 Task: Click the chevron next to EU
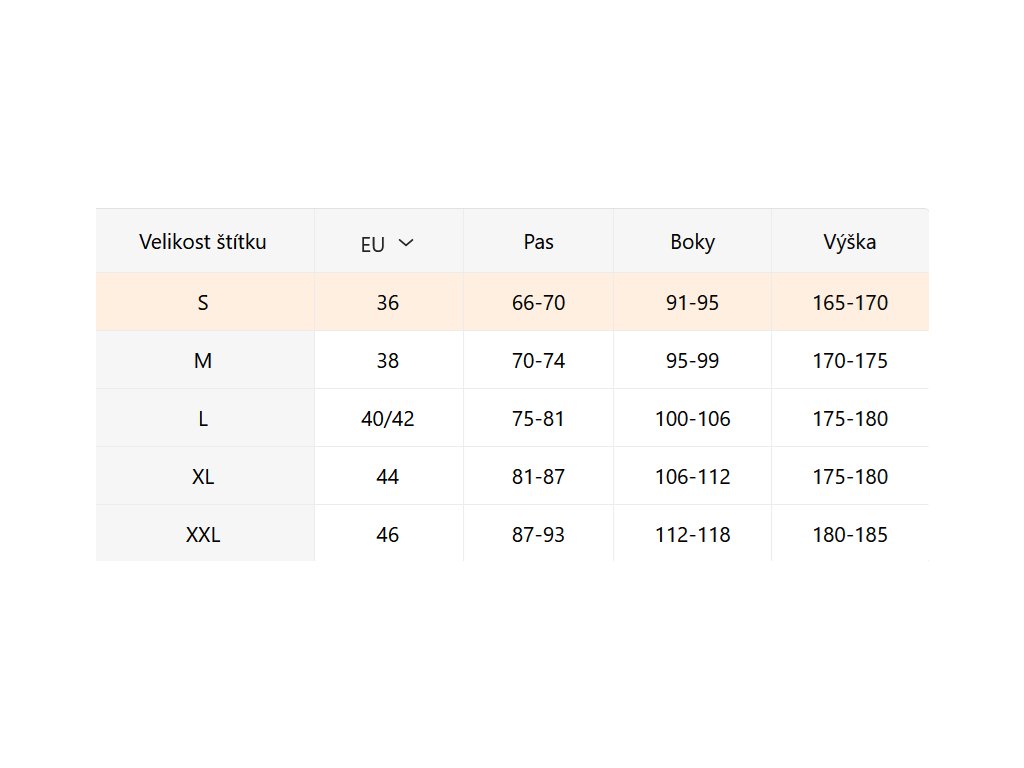(405, 243)
